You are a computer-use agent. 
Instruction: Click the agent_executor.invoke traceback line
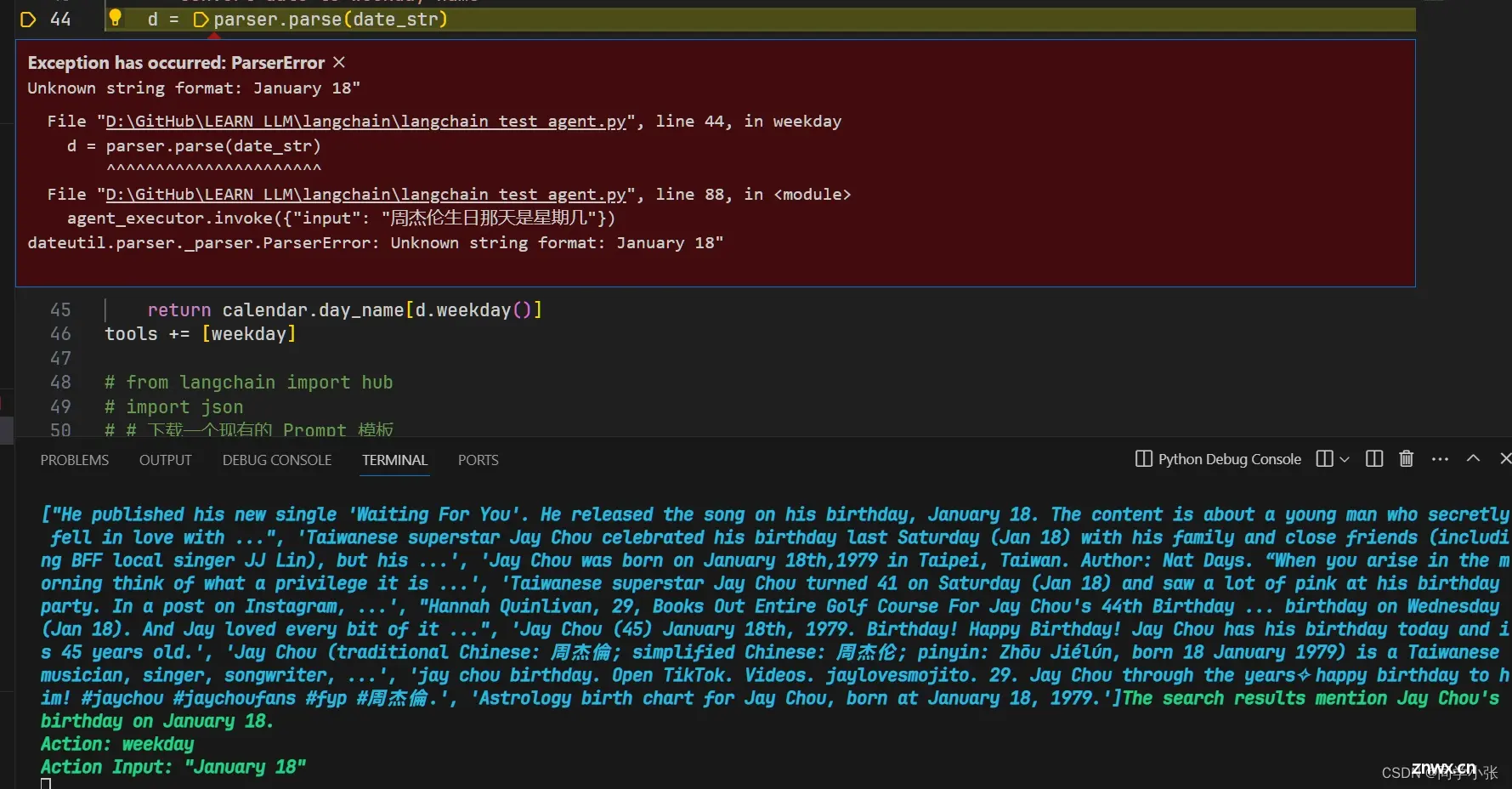(x=341, y=219)
